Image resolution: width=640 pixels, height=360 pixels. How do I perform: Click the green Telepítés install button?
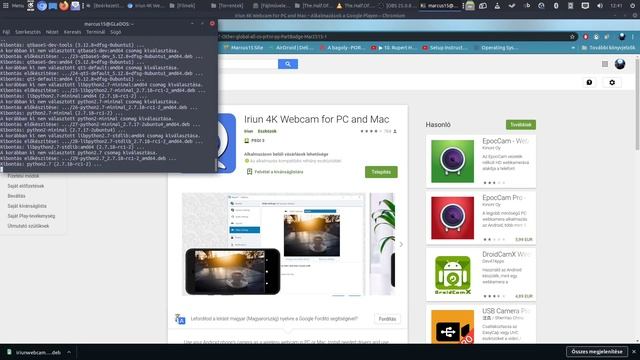[381, 172]
